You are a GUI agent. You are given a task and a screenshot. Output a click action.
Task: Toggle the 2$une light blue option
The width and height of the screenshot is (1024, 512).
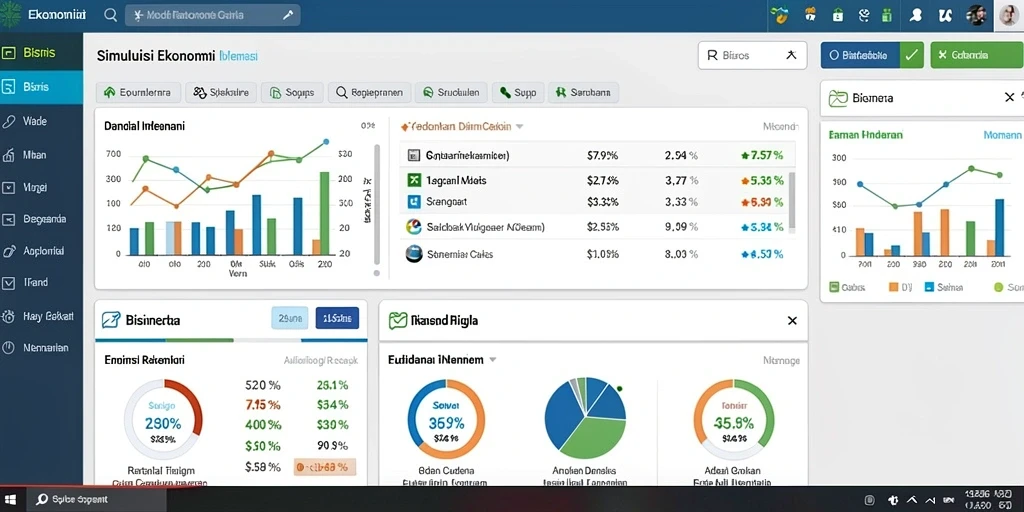click(x=289, y=318)
